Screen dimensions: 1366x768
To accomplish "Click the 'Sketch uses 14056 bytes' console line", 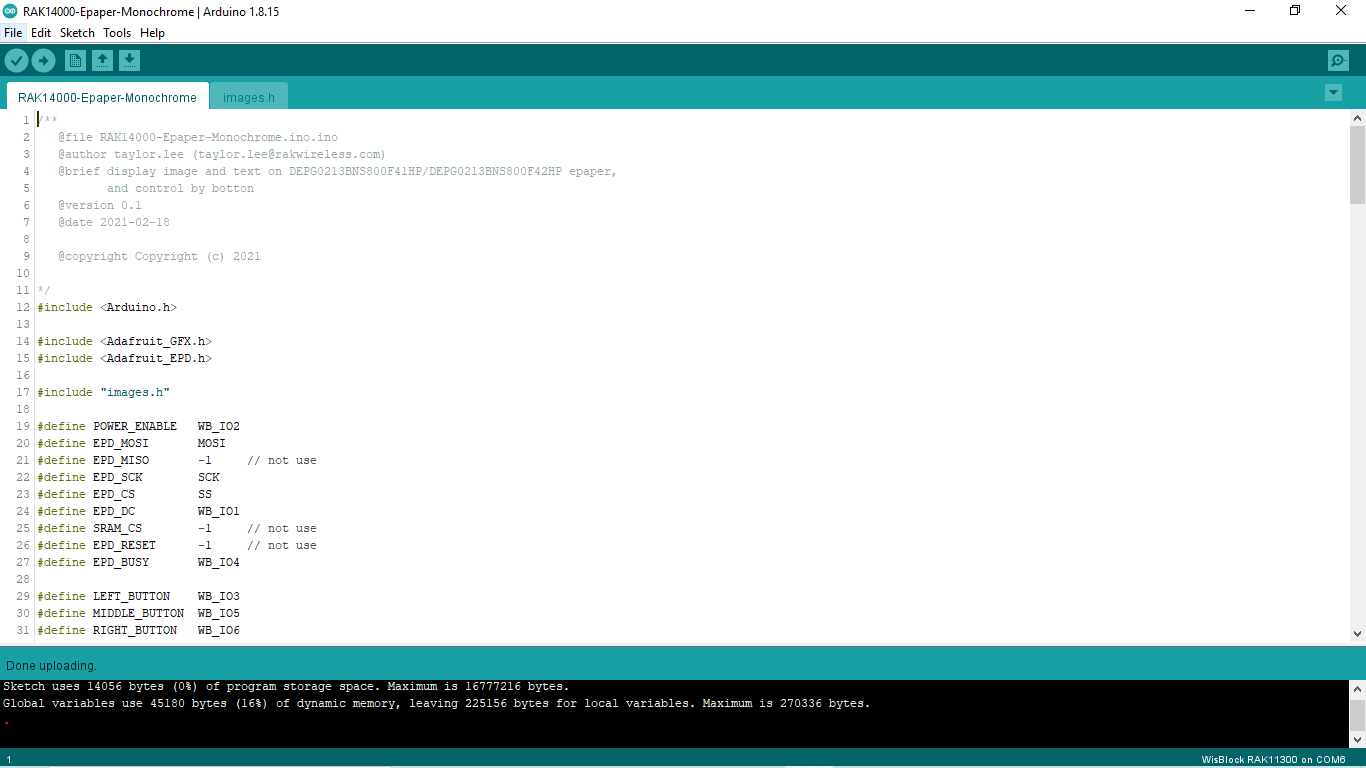I will [x=285, y=687].
